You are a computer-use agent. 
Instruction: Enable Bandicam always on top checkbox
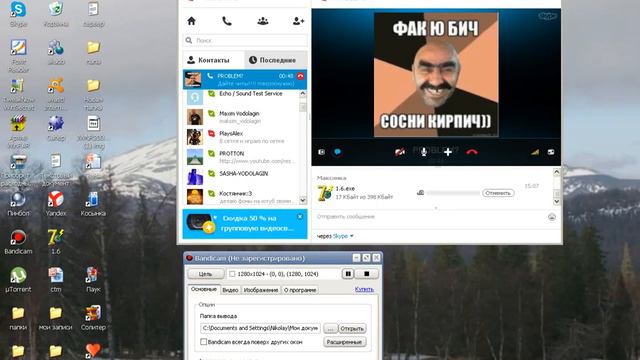[203, 342]
